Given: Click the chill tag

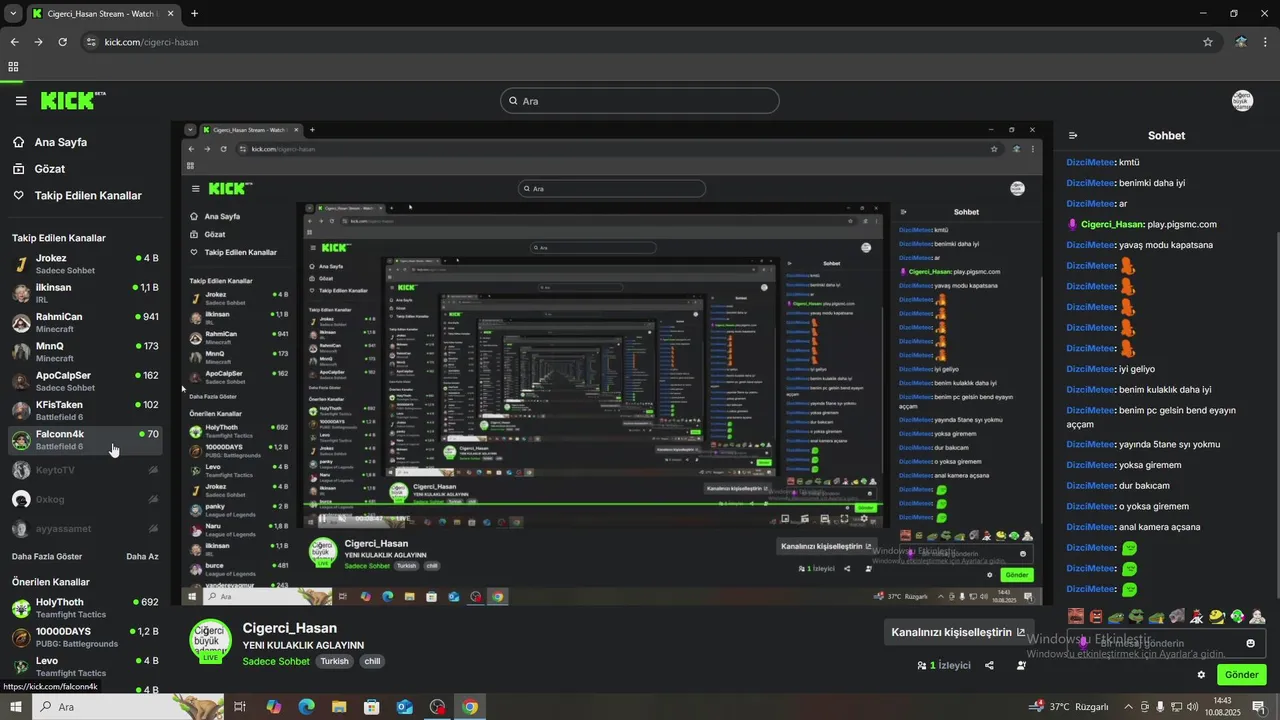Looking at the screenshot, I should (372, 662).
